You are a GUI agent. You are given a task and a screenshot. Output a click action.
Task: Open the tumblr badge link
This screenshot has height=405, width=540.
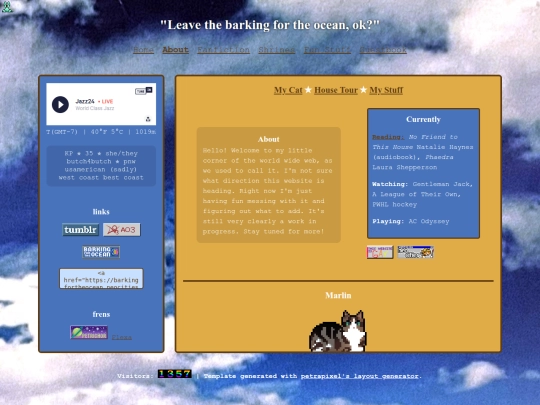click(x=81, y=230)
